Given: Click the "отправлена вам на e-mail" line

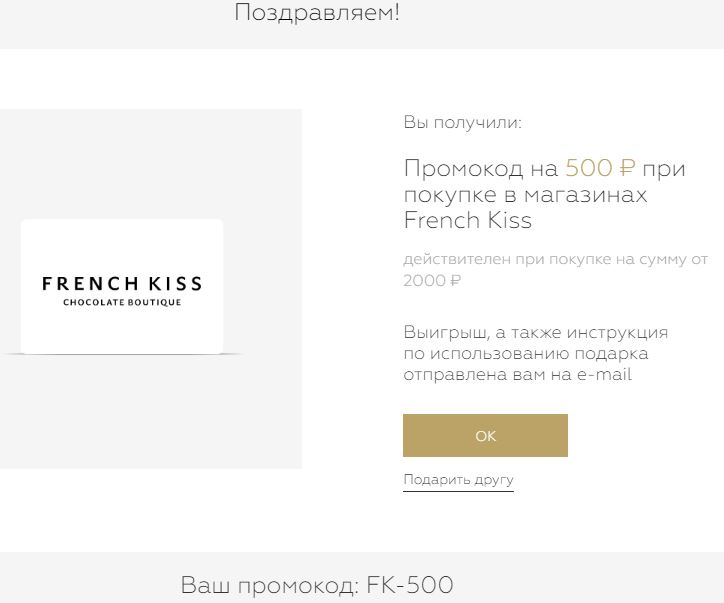Looking at the screenshot, I should tap(517, 375).
